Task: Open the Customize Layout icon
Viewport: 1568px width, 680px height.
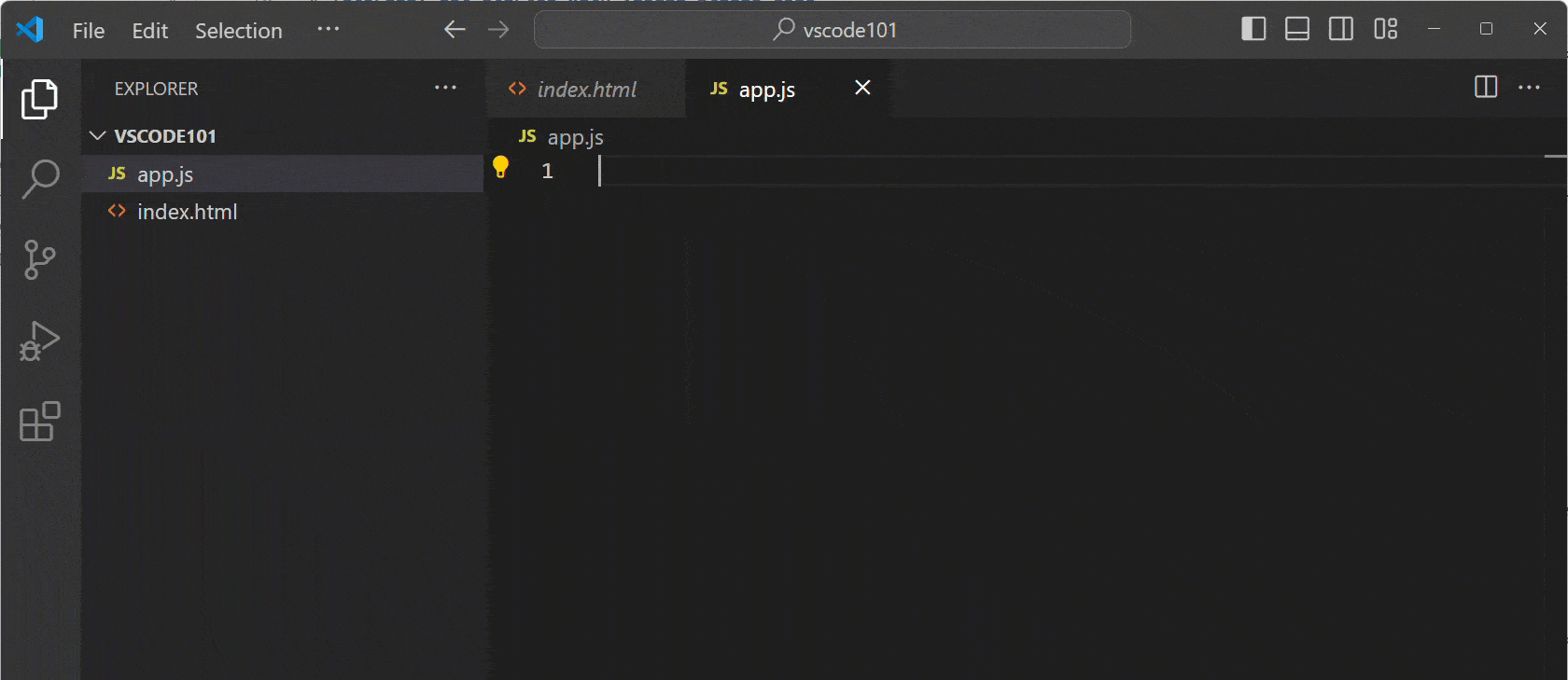Action: (x=1385, y=29)
